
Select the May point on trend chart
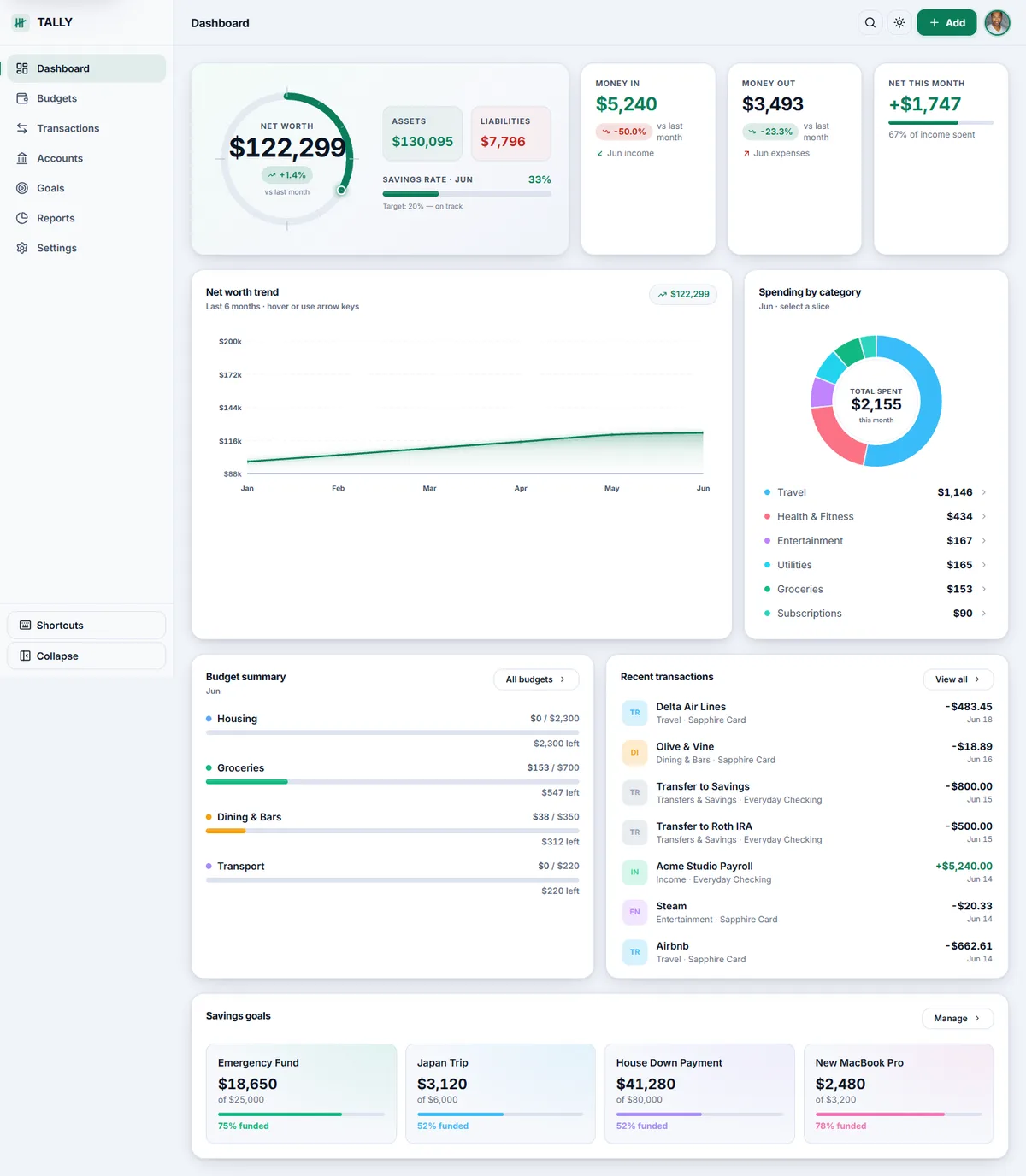[x=612, y=434]
